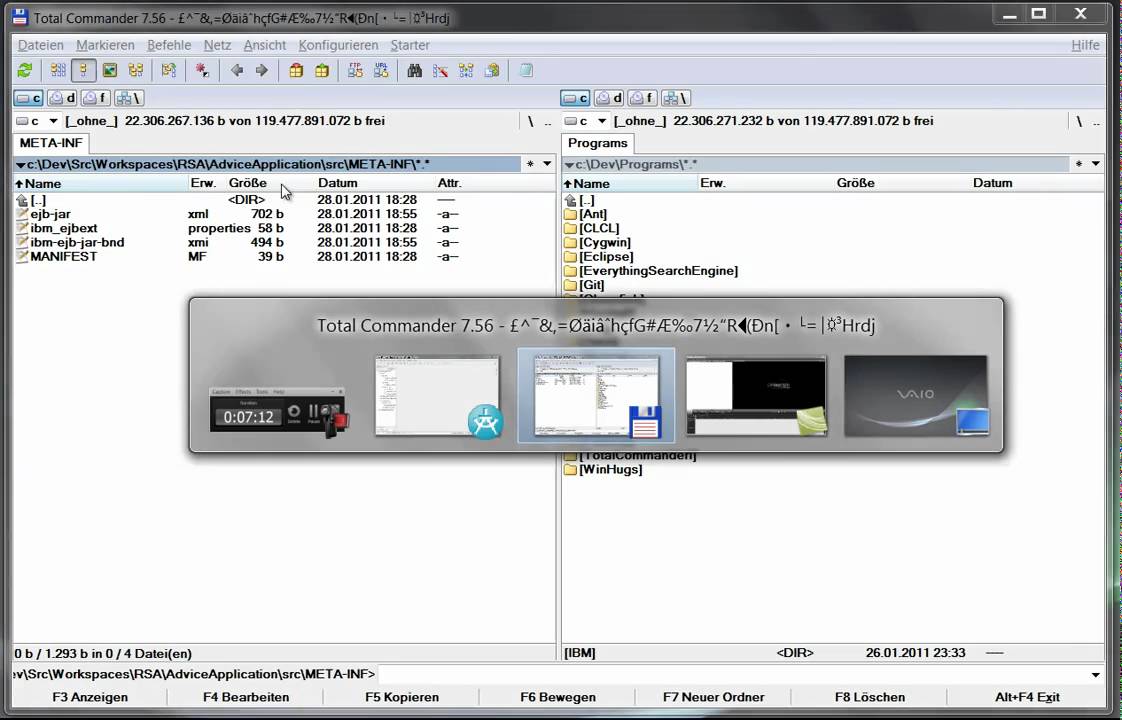Switch the right panel to drive c
This screenshot has height=720, width=1122.
[576, 98]
